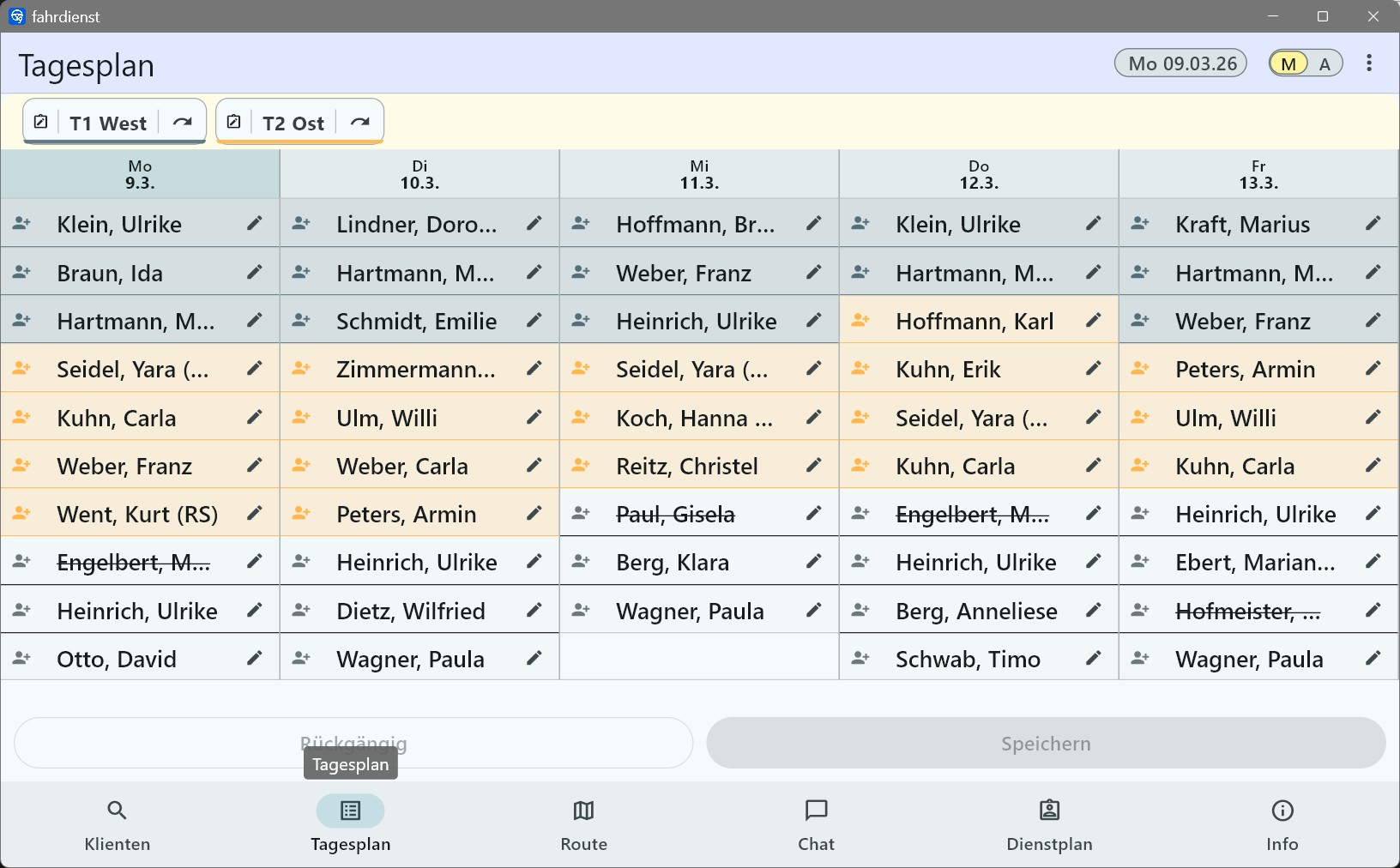Open the three-dot overflow menu

[x=1369, y=63]
